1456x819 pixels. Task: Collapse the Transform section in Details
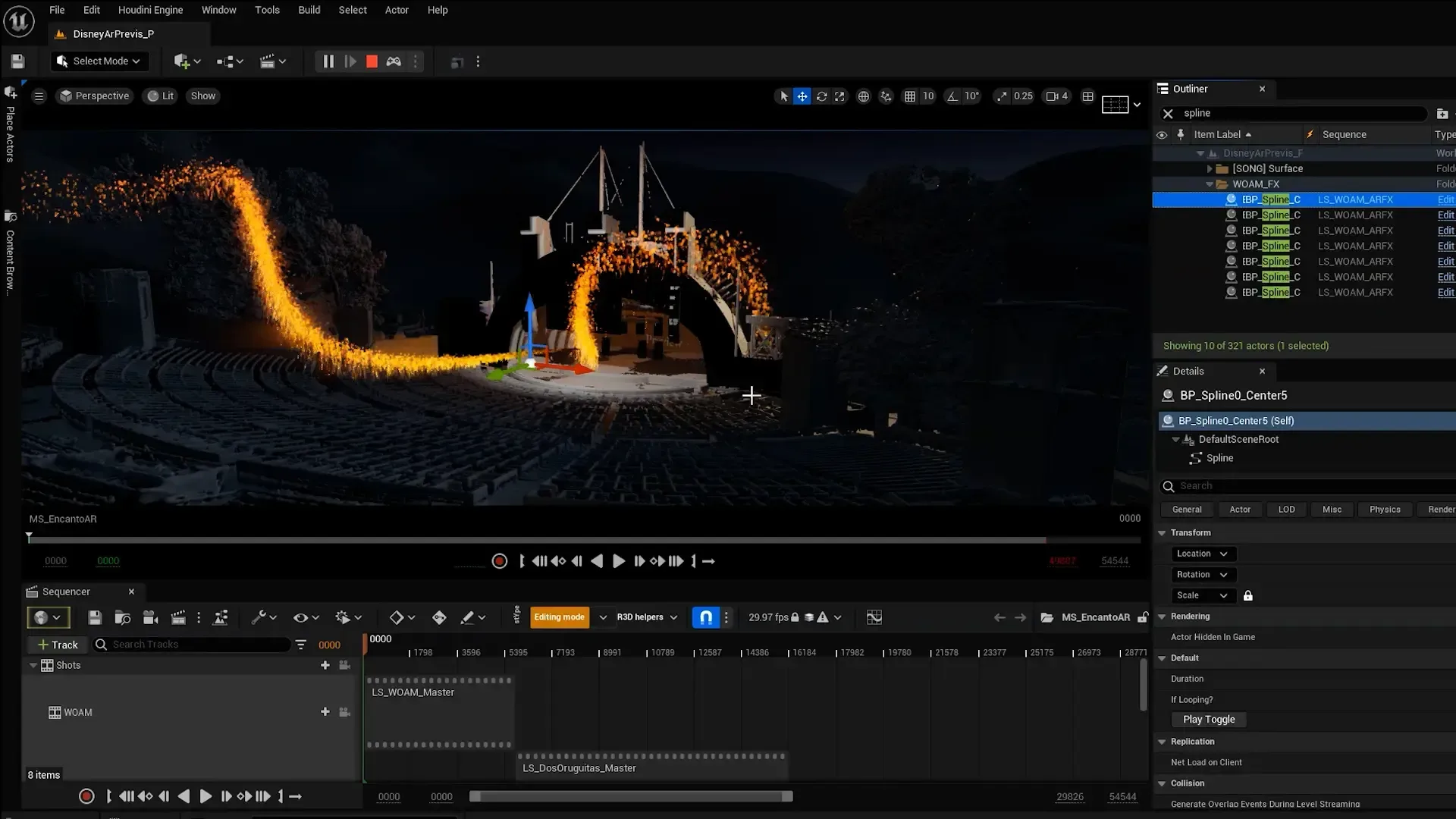[1162, 533]
